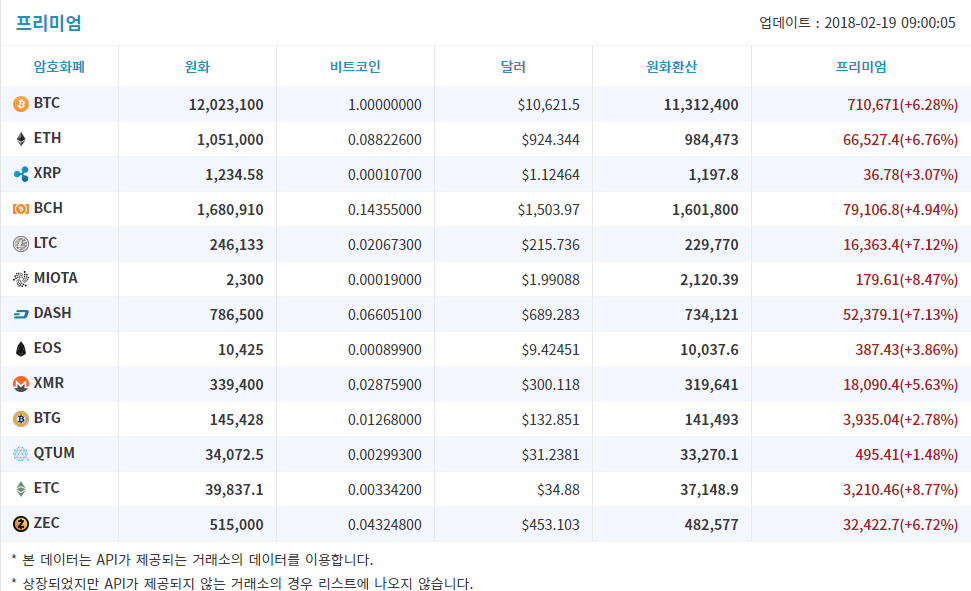
Task: Click the 원화환산 column header
Action: point(671,66)
